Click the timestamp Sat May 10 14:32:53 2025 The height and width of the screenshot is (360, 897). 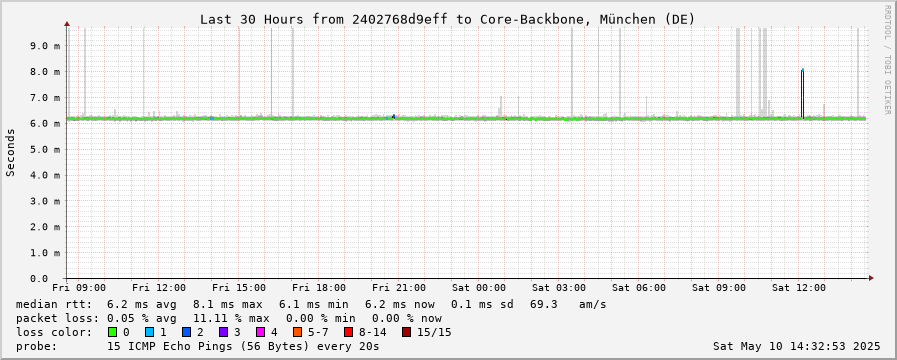(x=796, y=346)
